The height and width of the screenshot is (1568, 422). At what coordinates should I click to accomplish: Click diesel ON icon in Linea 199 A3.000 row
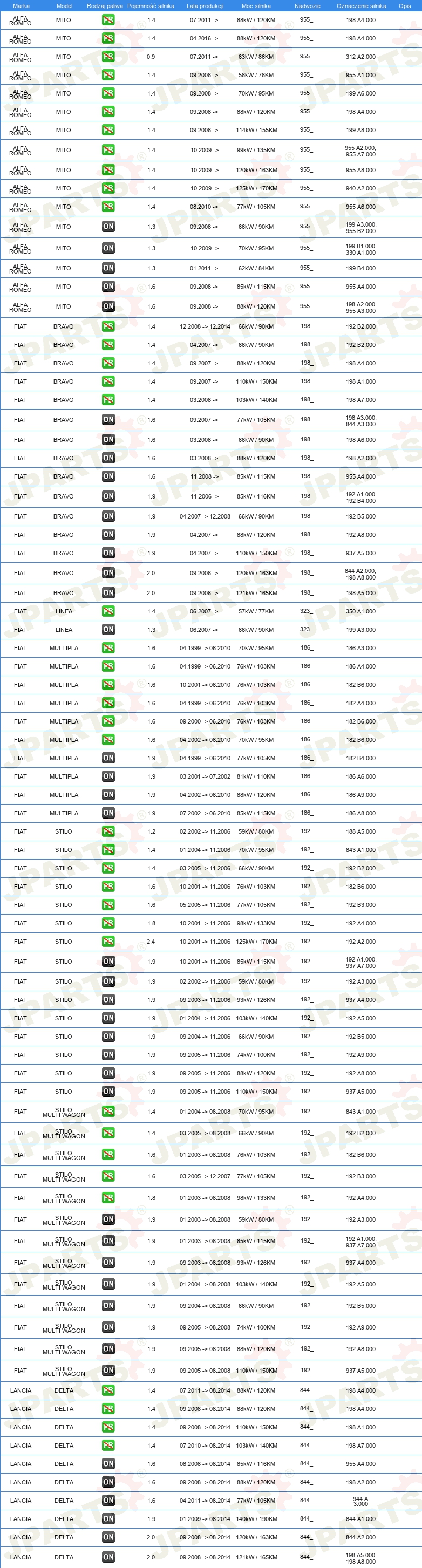tap(108, 629)
